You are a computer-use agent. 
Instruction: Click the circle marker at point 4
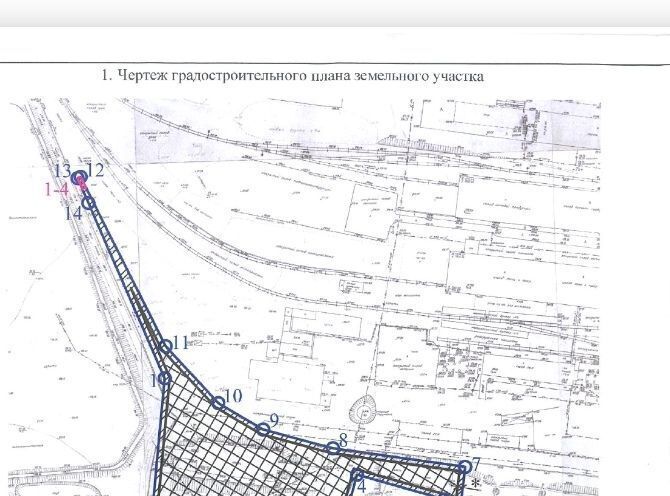356,476
